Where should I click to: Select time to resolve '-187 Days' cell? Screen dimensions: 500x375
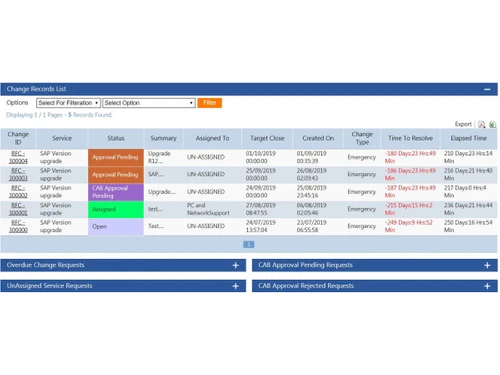(x=410, y=192)
